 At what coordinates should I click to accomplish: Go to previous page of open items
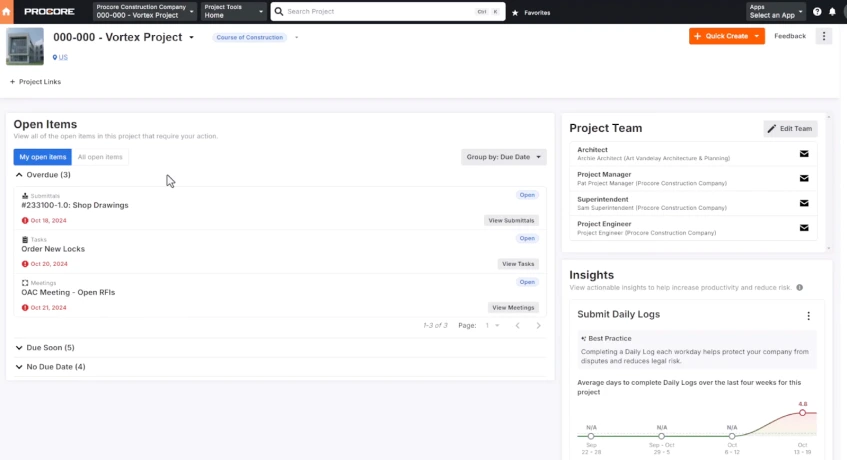[517, 326]
